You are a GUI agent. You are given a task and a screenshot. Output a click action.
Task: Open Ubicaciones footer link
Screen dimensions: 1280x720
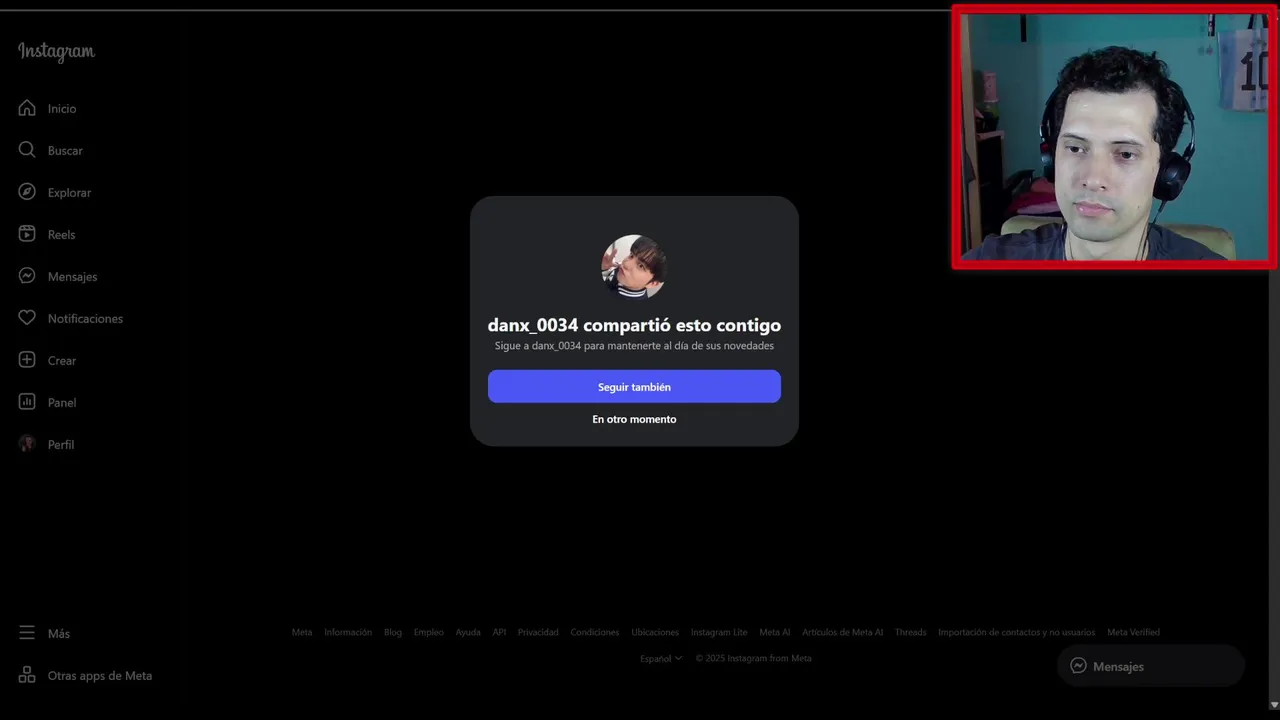(655, 632)
